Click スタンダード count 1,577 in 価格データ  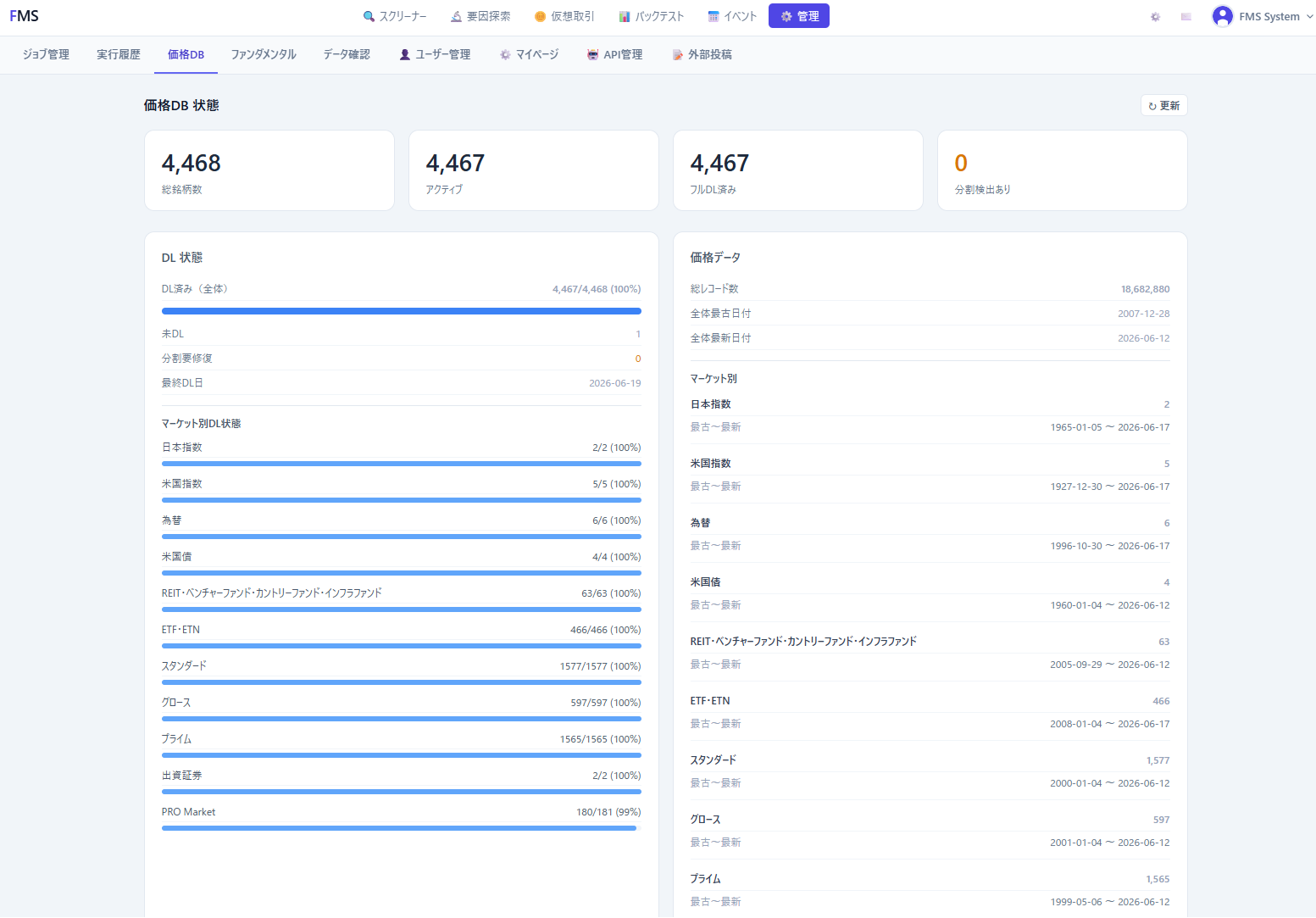(1158, 760)
